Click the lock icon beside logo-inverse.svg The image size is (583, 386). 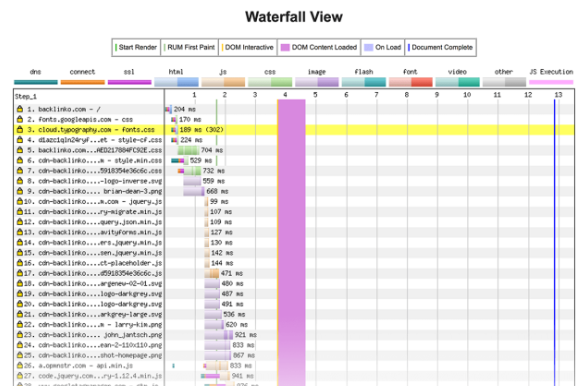click(x=20, y=181)
